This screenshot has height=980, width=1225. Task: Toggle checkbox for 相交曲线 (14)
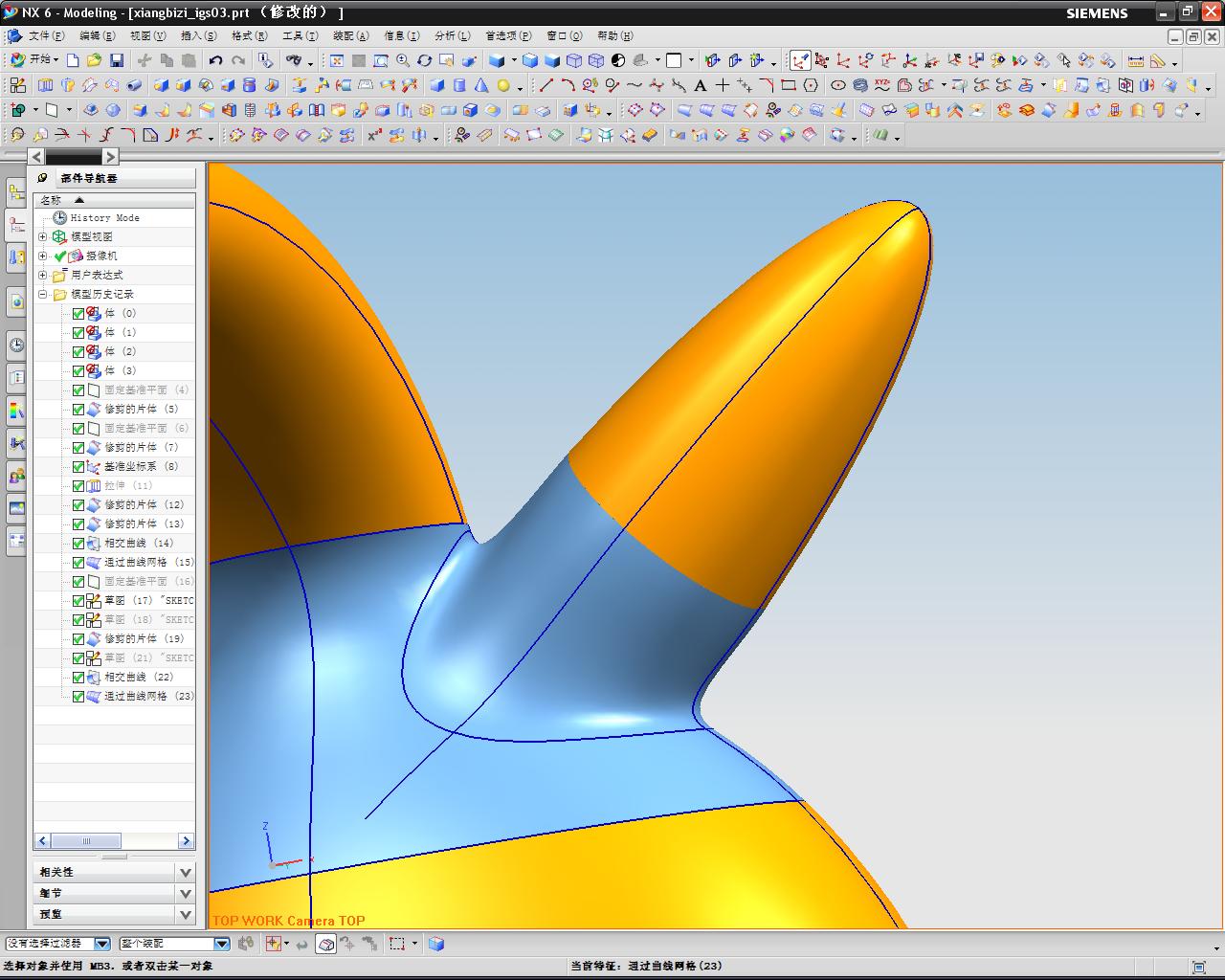click(78, 543)
